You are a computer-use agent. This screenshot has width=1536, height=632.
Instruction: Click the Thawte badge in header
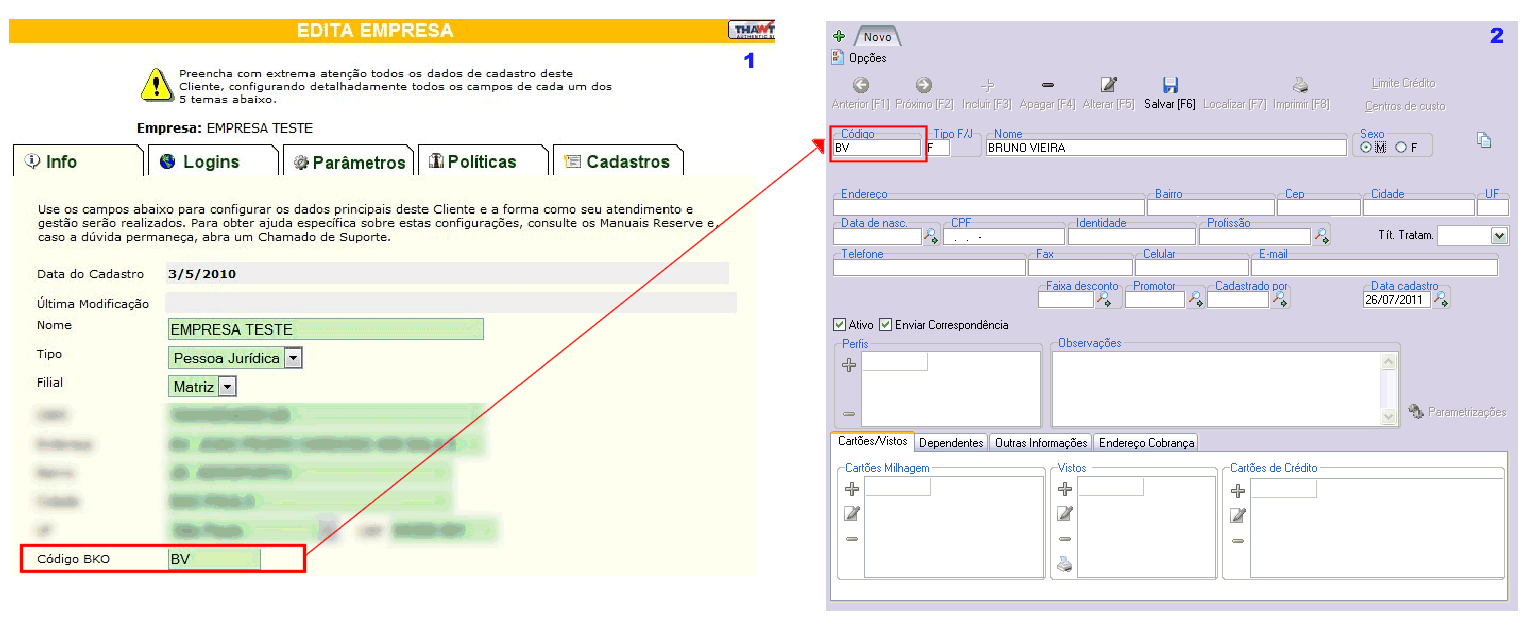click(751, 30)
